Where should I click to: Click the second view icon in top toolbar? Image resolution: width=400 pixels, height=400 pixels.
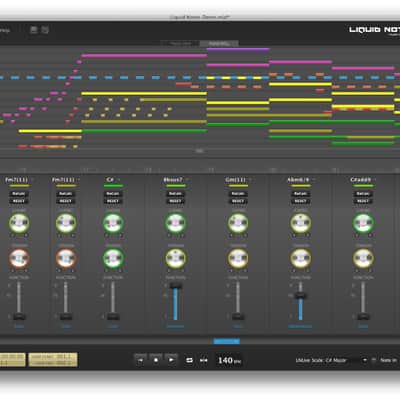pos(45,30)
